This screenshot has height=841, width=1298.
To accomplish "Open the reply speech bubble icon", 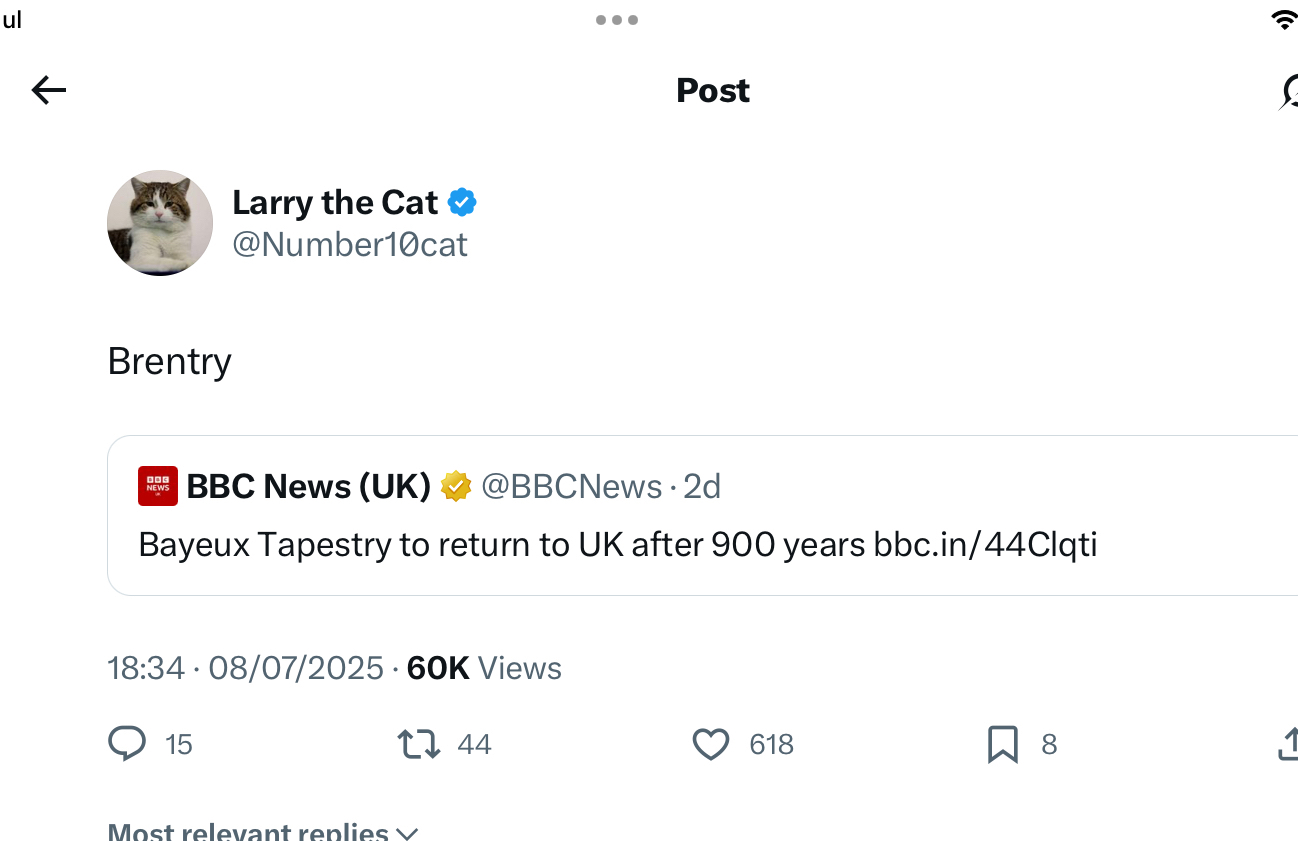I will pos(127,744).
